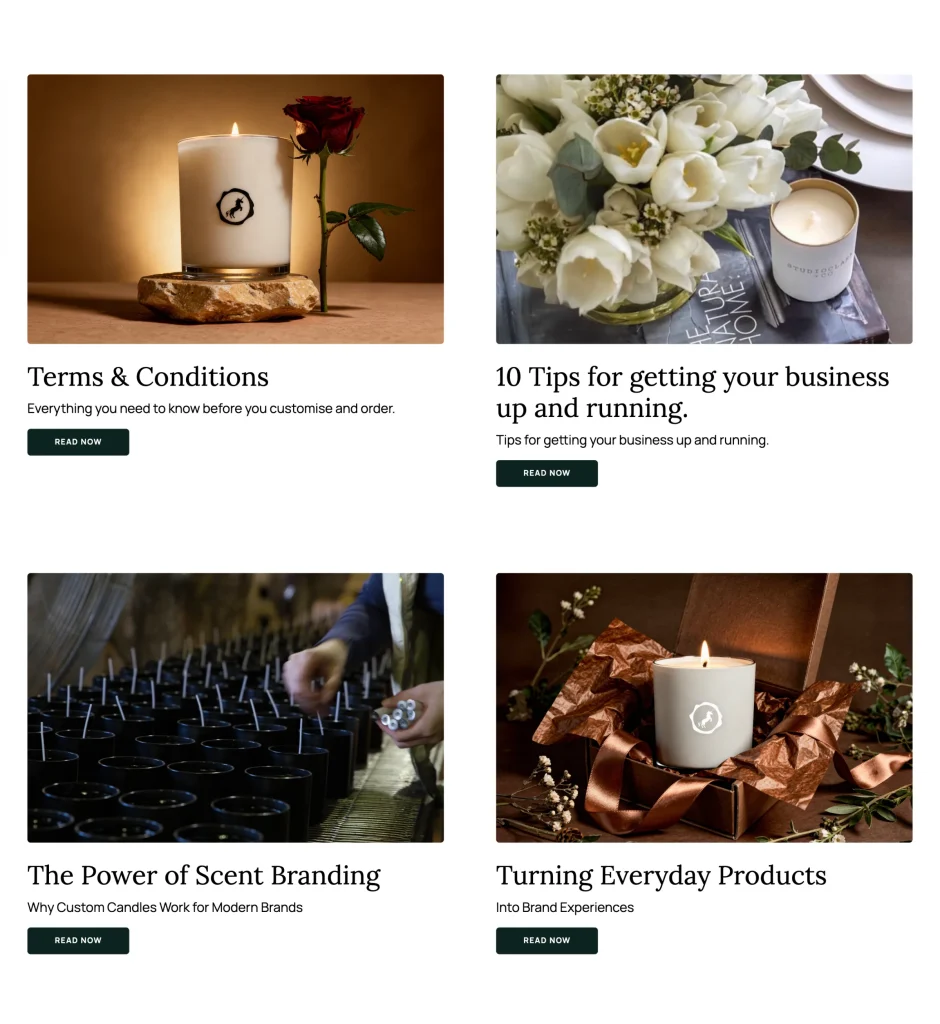This screenshot has width=940, height=1024.
Task: Click the 'Into Brand Experiences' subtitle
Action: pyautogui.click(x=565, y=908)
